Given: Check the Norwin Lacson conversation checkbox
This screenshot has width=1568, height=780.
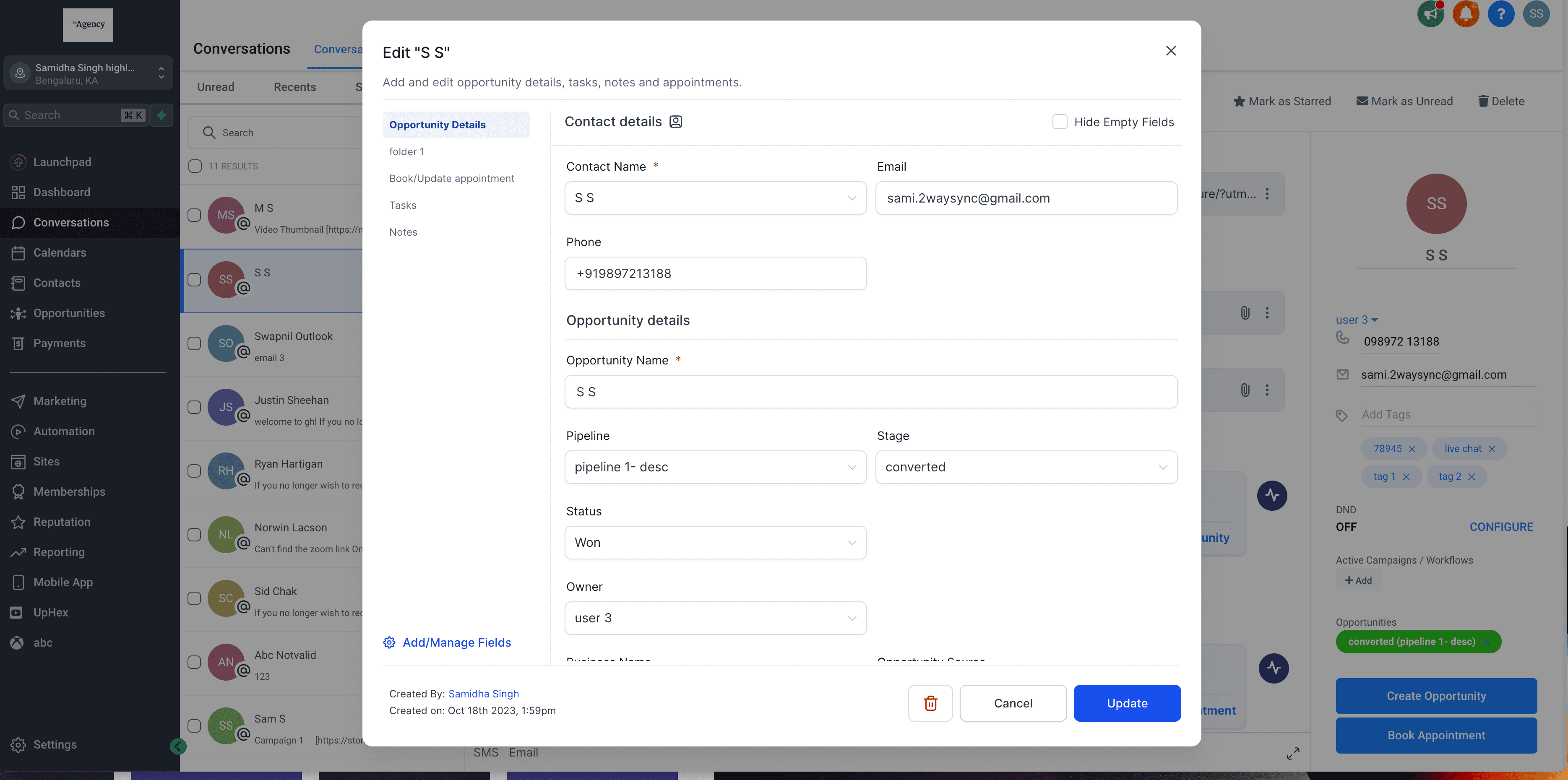Looking at the screenshot, I should 194,535.
